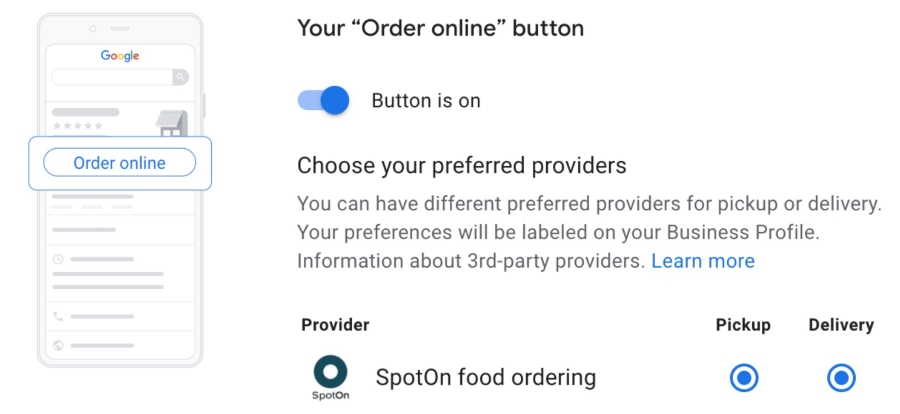
Task: Click the globe website icon in mockup
Action: coord(58,346)
